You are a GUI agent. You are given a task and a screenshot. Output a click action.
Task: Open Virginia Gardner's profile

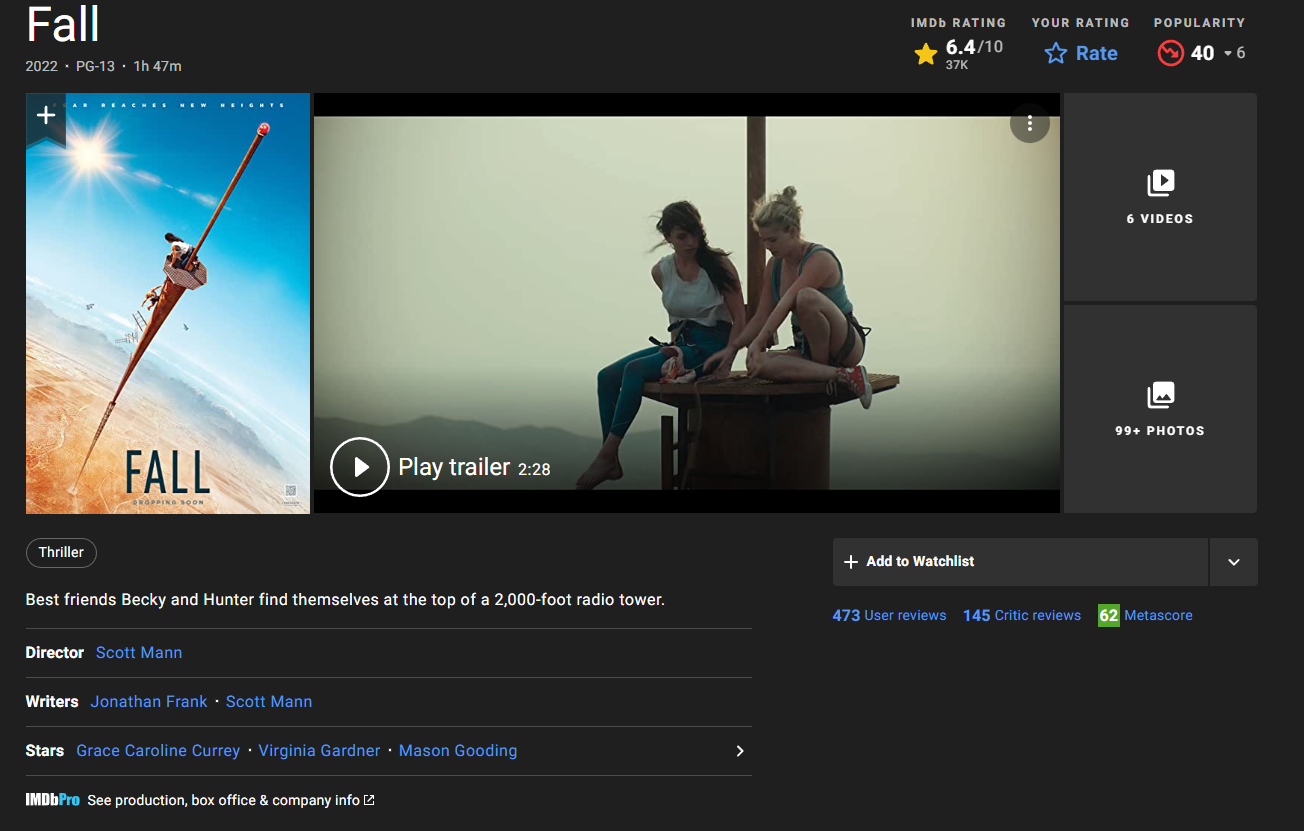(320, 751)
